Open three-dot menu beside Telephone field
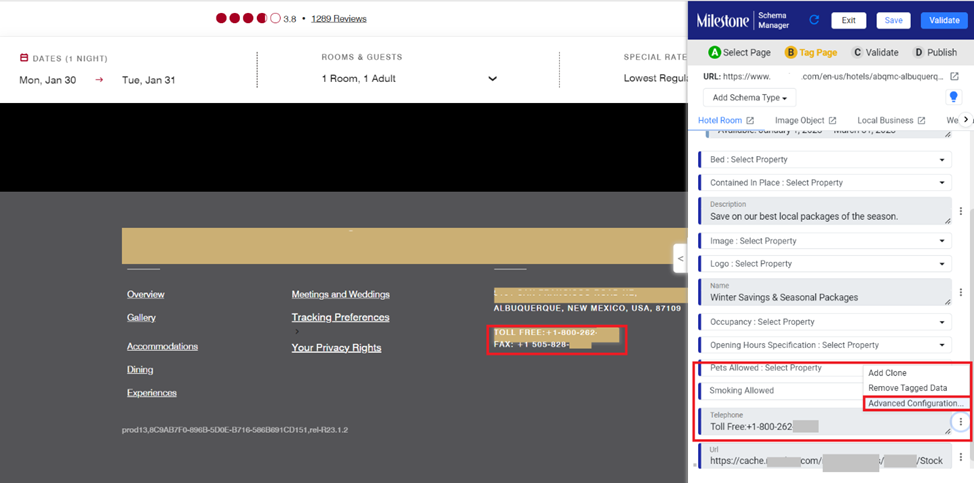The image size is (974, 483). (x=960, y=422)
